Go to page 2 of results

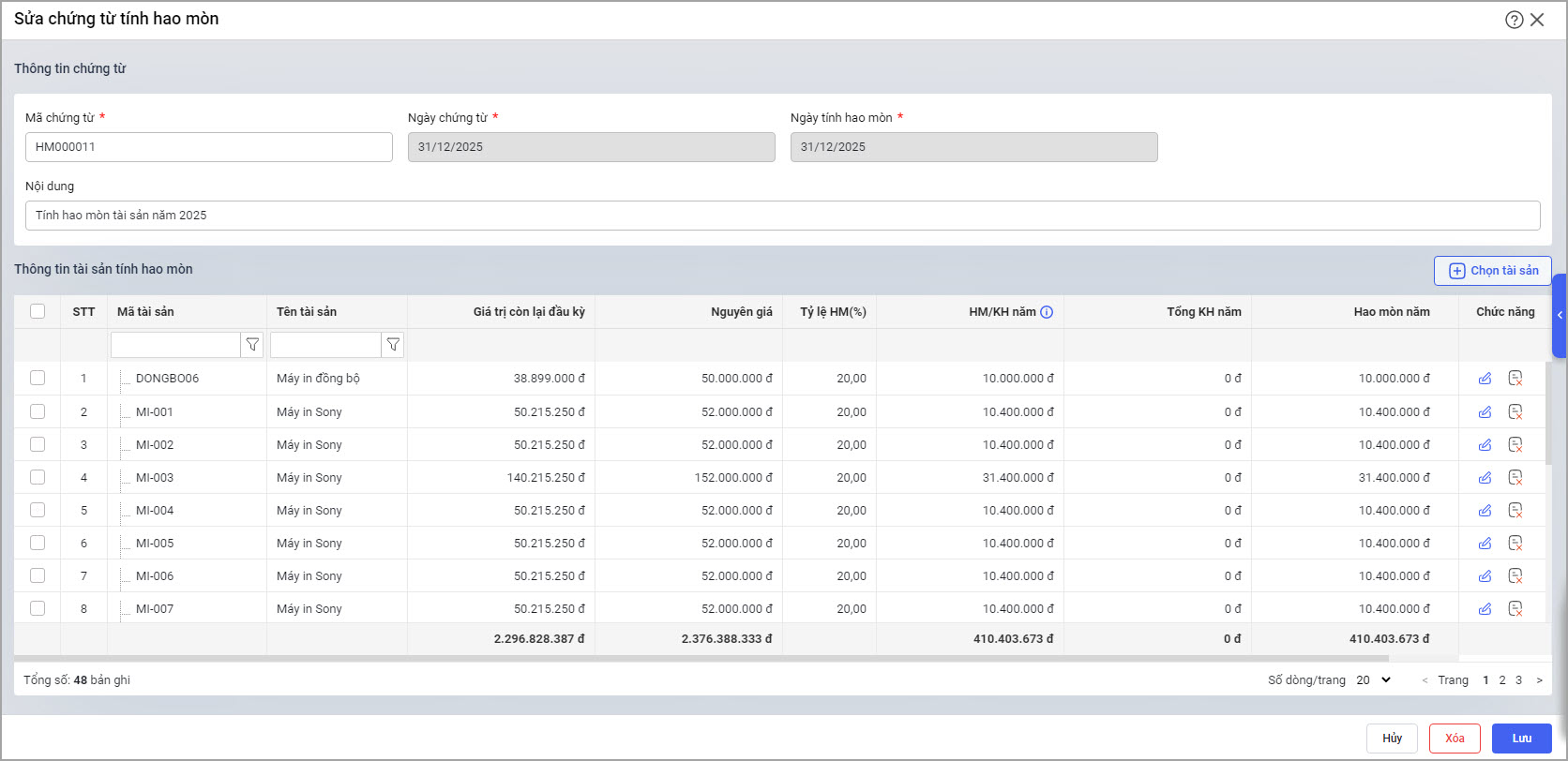[x=1502, y=680]
